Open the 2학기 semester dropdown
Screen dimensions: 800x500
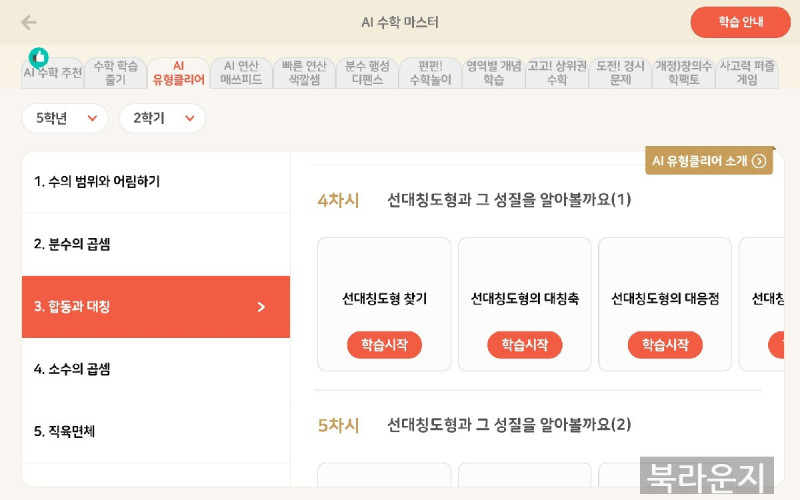(x=162, y=118)
